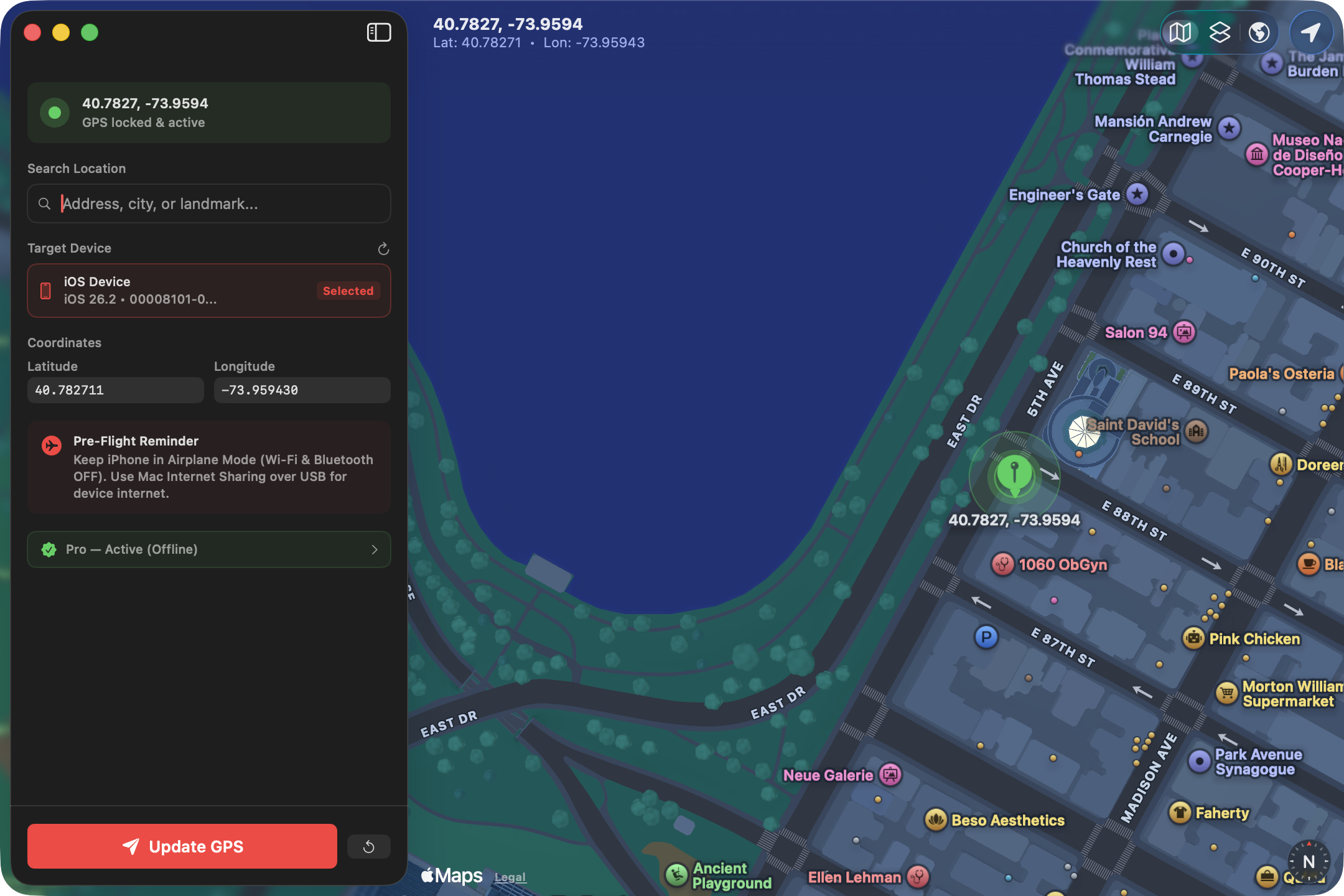This screenshot has height=896, width=1344.
Task: Click the Latitude value field
Action: [116, 390]
